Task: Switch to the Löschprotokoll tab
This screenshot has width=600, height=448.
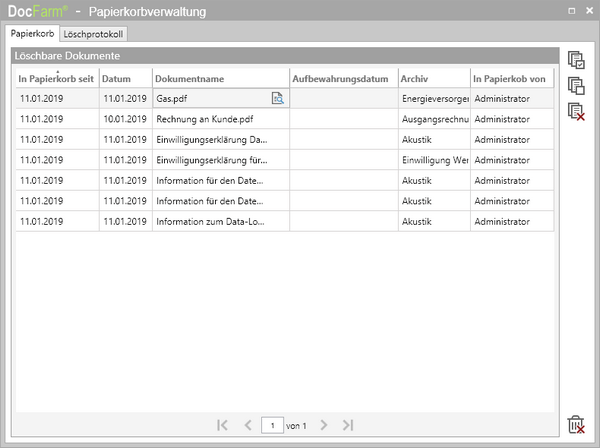Action: point(93,34)
